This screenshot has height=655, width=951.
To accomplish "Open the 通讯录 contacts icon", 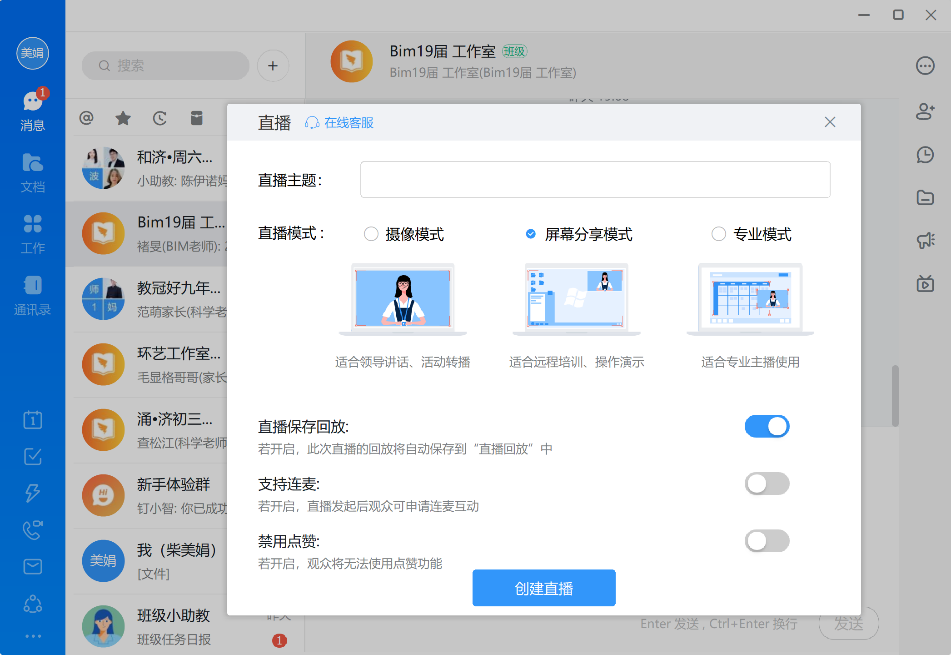I will pos(32,295).
